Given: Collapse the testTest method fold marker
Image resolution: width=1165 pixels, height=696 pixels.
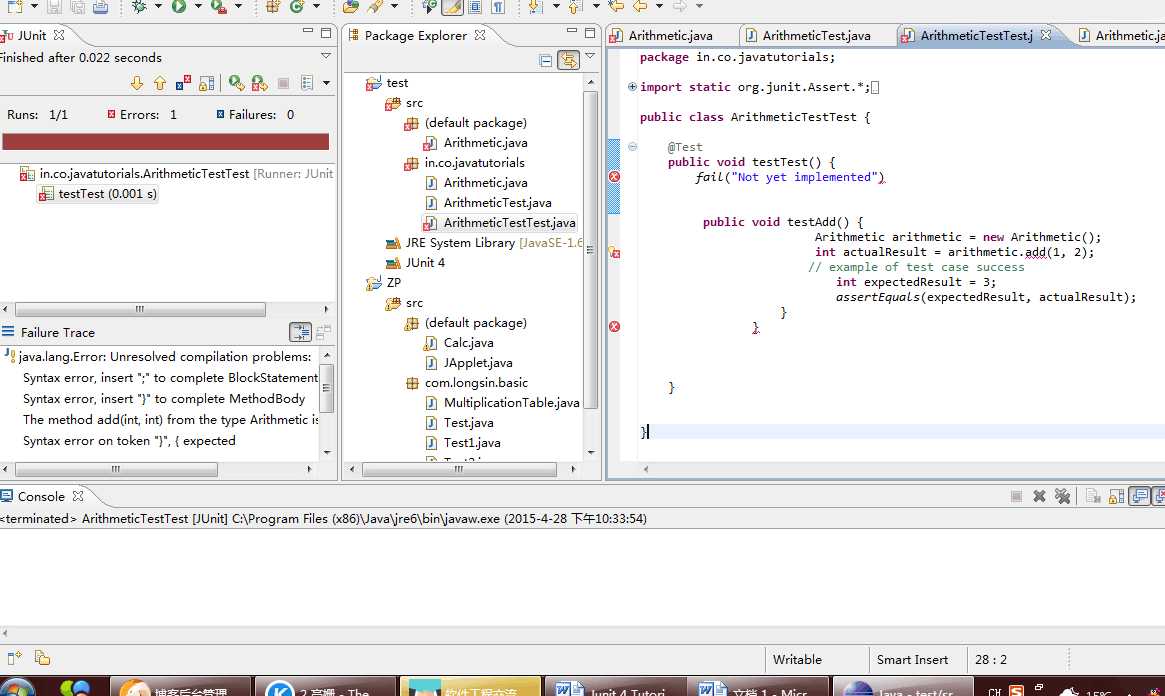Looking at the screenshot, I should [x=632, y=146].
